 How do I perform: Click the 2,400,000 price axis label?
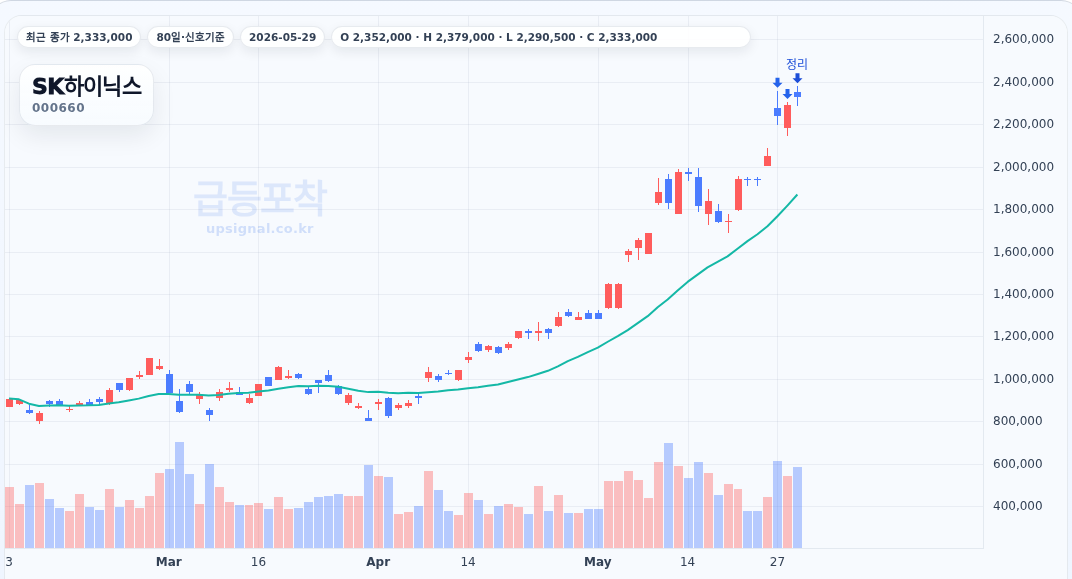[x=1023, y=82]
